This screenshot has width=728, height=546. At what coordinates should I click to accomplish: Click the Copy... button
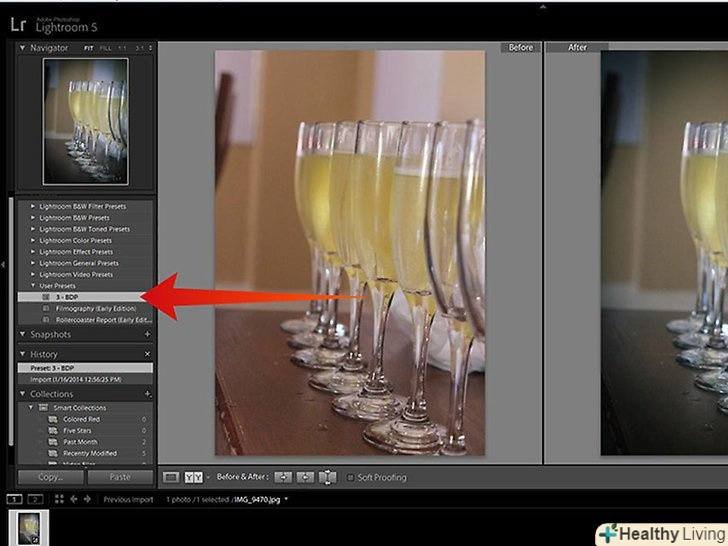coord(49,478)
